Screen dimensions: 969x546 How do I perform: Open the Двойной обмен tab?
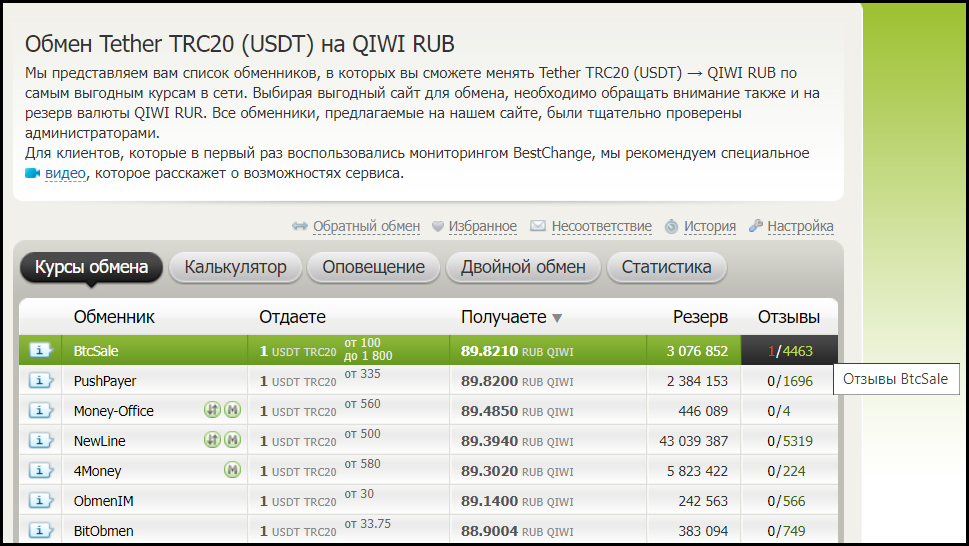[x=522, y=267]
